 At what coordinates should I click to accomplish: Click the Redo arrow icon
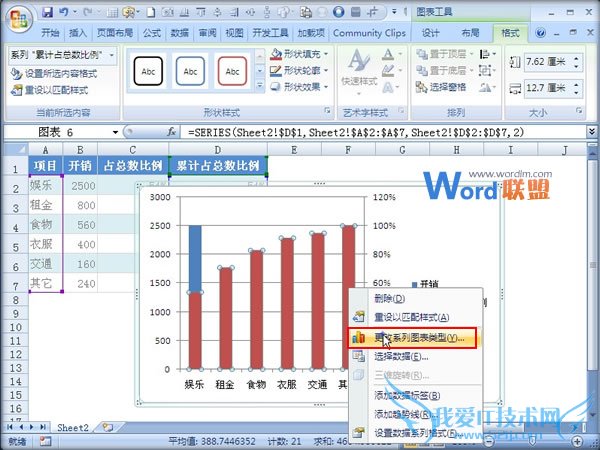88,12
